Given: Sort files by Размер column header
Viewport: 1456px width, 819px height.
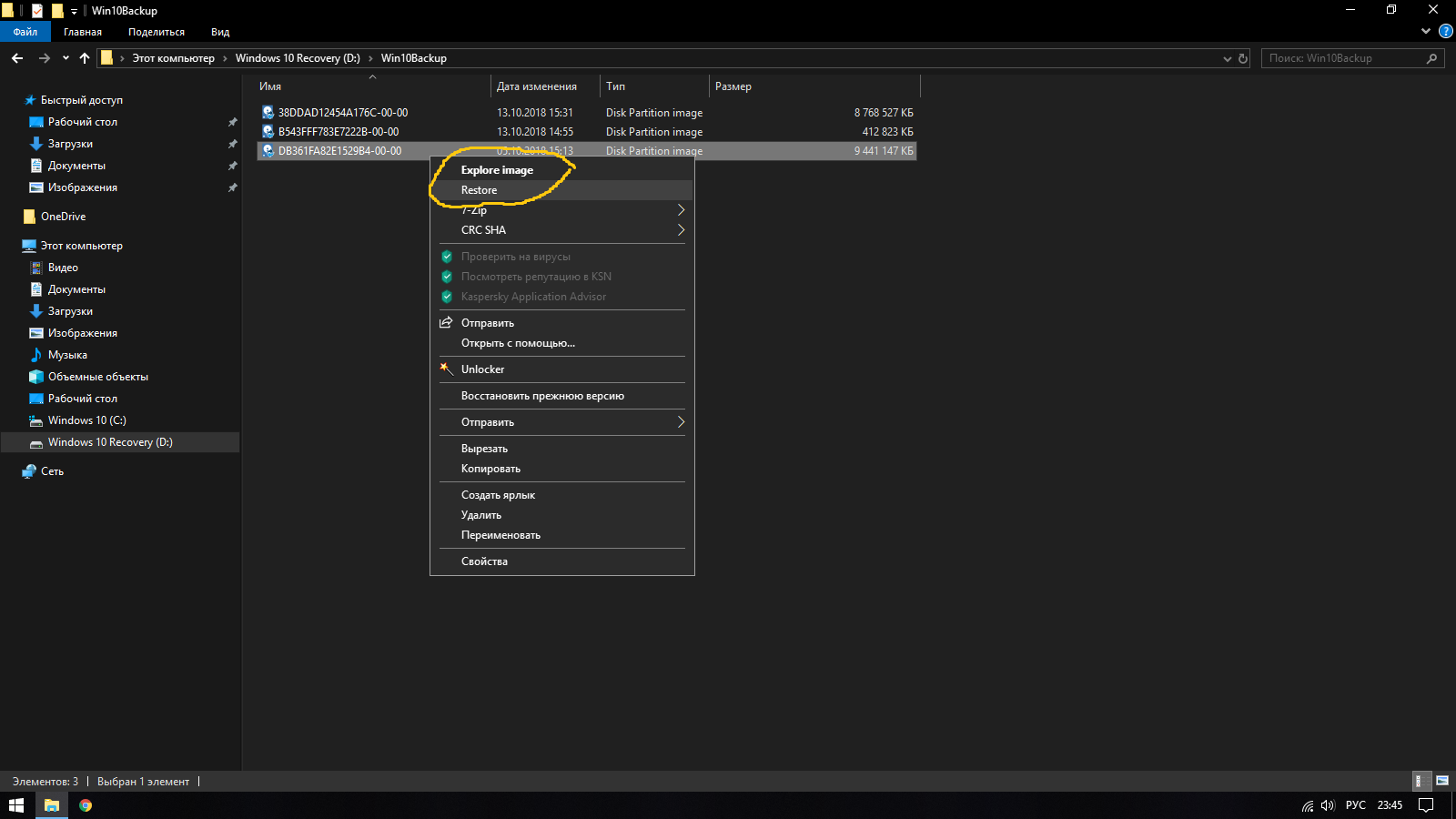Looking at the screenshot, I should pyautogui.click(x=733, y=86).
